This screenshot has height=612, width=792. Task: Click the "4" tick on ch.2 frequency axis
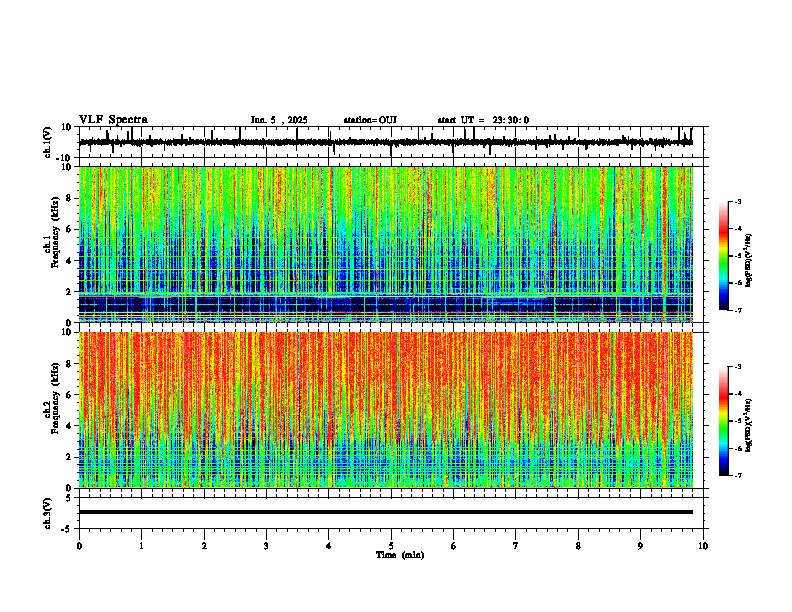[x=70, y=426]
